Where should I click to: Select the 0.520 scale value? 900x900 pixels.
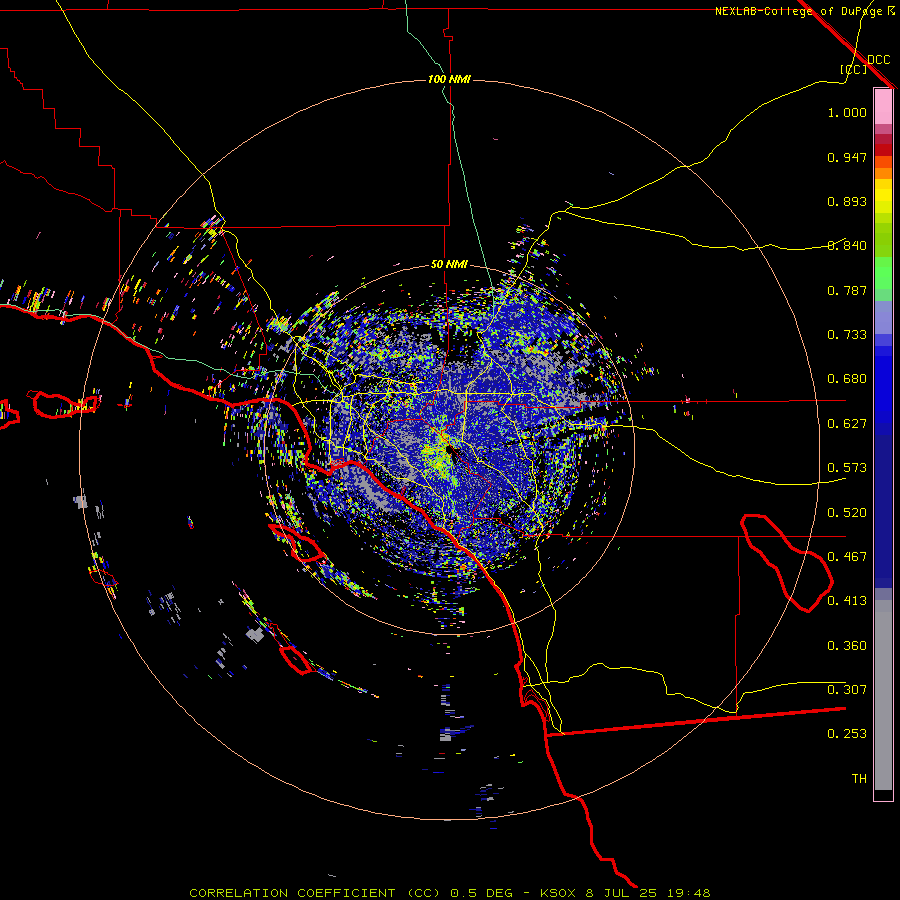pyautogui.click(x=847, y=513)
